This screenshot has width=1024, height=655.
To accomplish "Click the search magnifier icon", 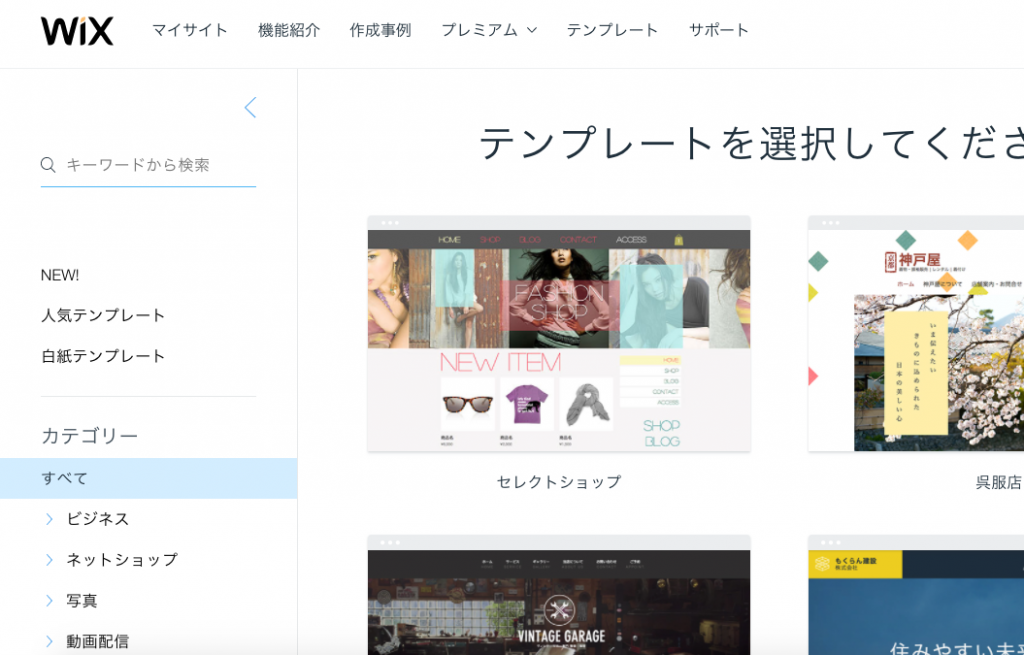I will pyautogui.click(x=48, y=165).
